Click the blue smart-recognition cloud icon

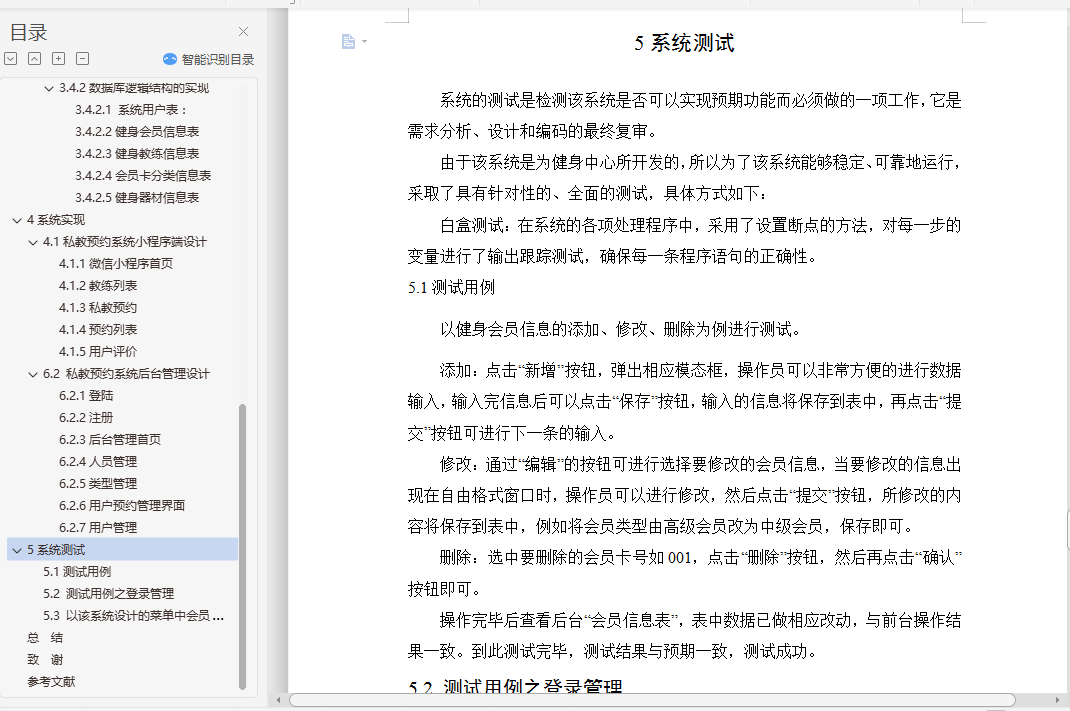click(x=170, y=59)
